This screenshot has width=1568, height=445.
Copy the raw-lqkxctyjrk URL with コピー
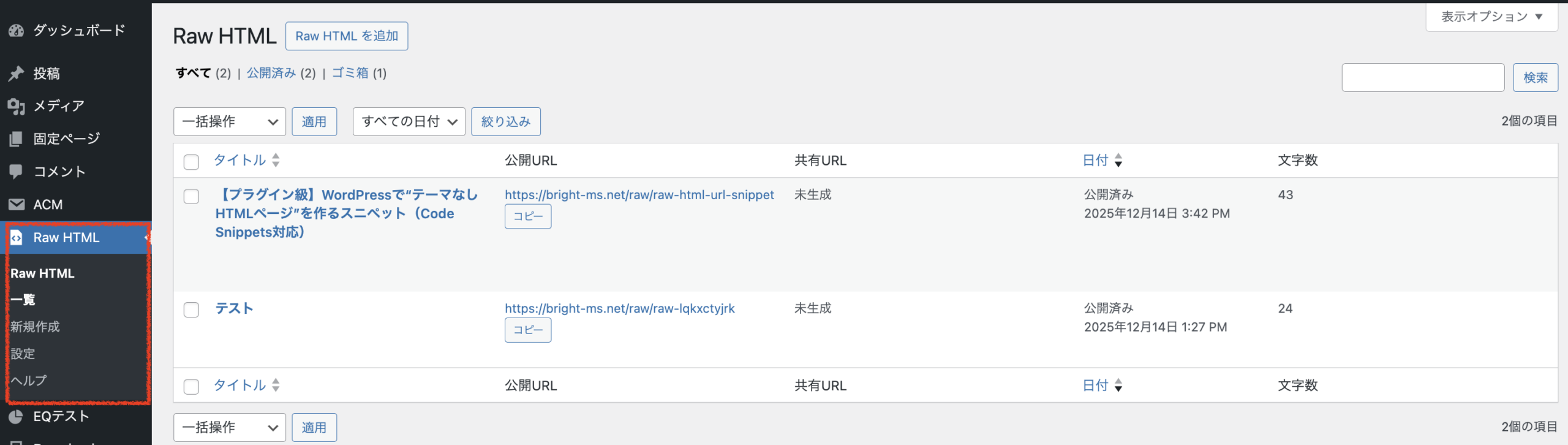pyautogui.click(x=528, y=330)
